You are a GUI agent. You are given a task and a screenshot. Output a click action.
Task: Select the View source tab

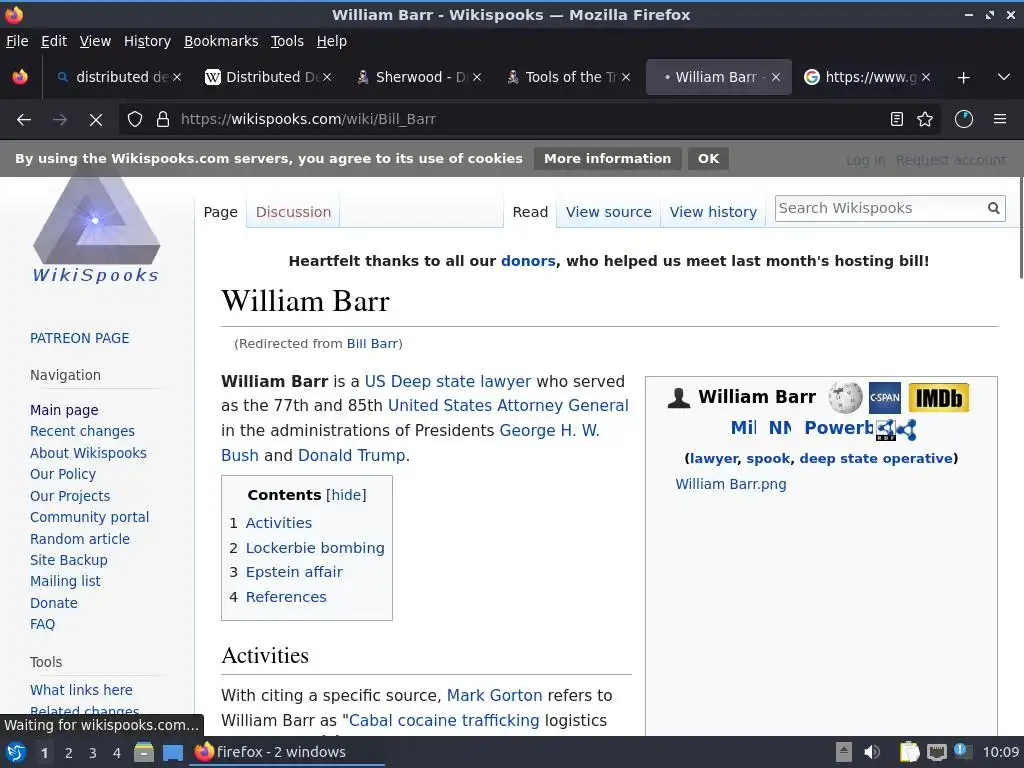click(609, 212)
